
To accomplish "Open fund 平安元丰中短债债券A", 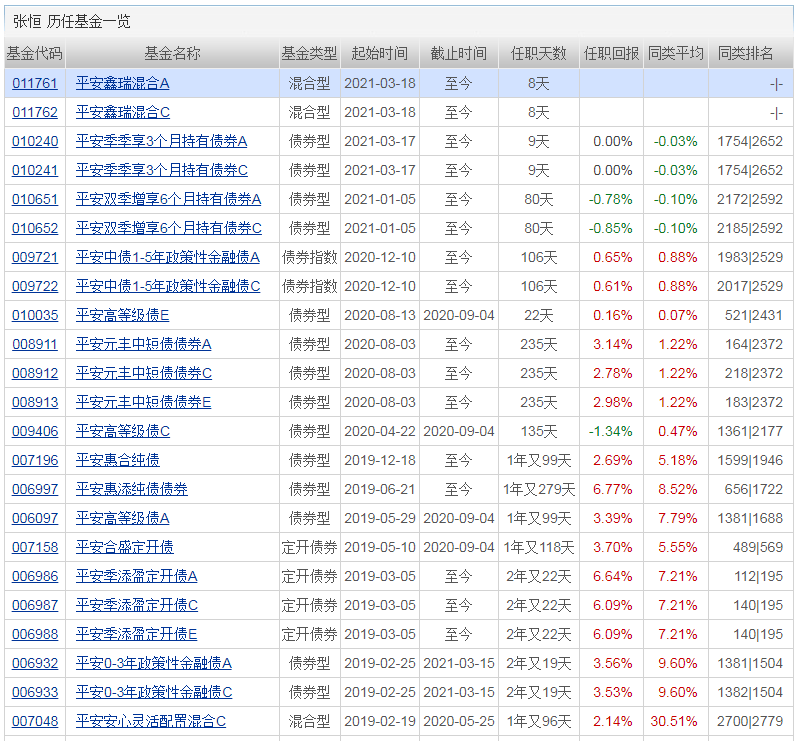I will click(144, 345).
